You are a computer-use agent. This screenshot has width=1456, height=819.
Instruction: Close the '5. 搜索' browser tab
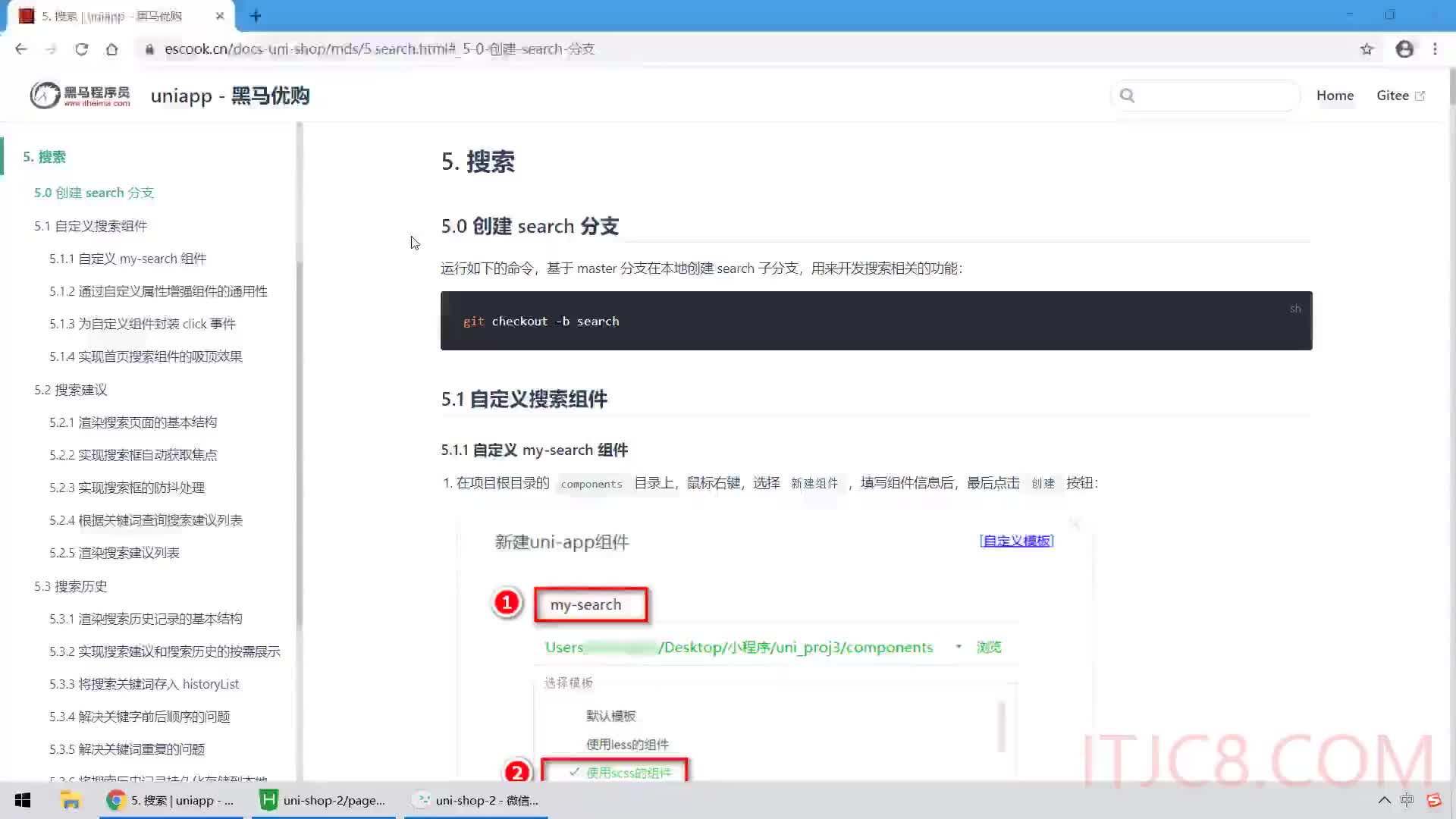[220, 16]
